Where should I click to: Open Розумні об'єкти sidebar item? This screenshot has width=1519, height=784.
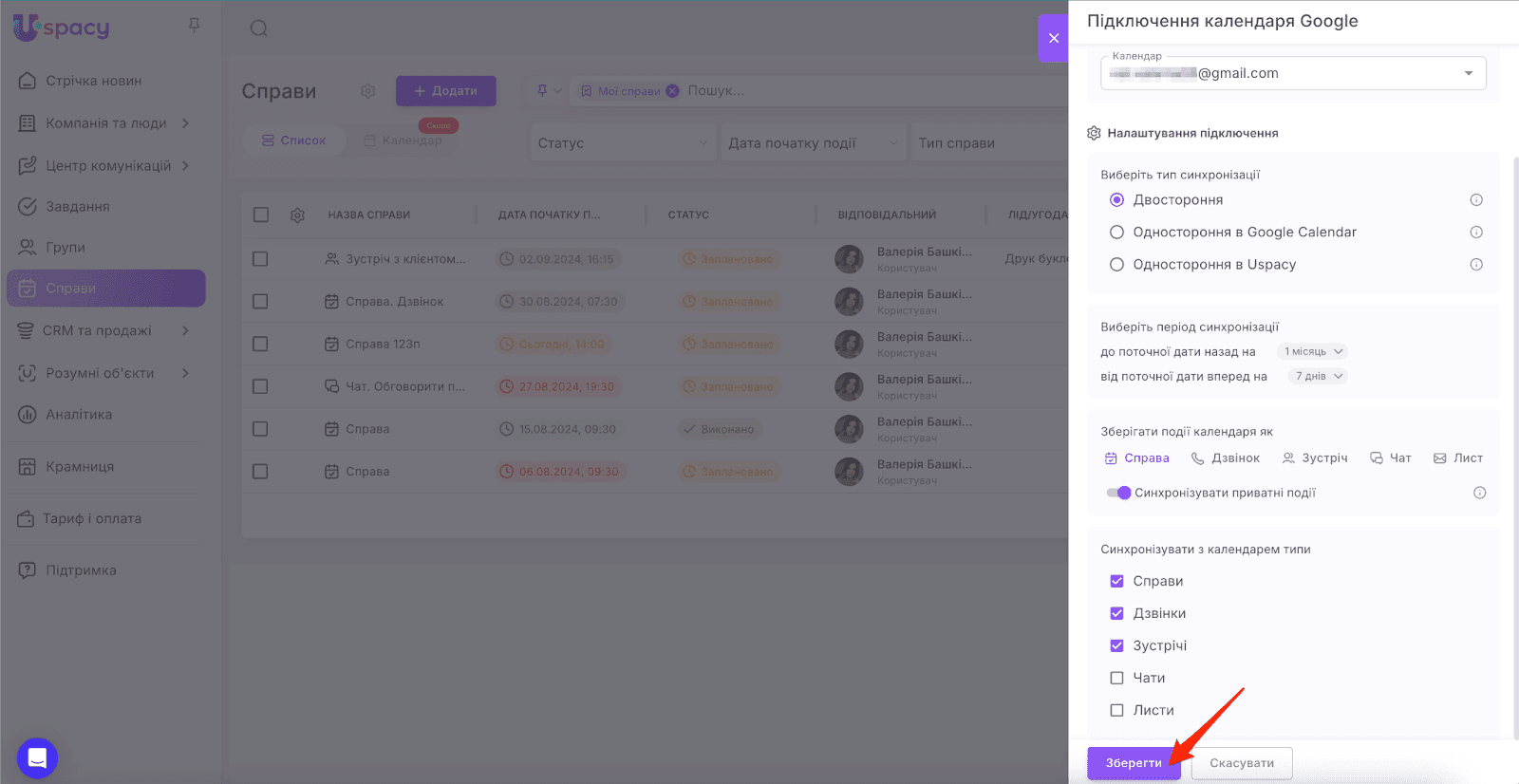tap(106, 374)
